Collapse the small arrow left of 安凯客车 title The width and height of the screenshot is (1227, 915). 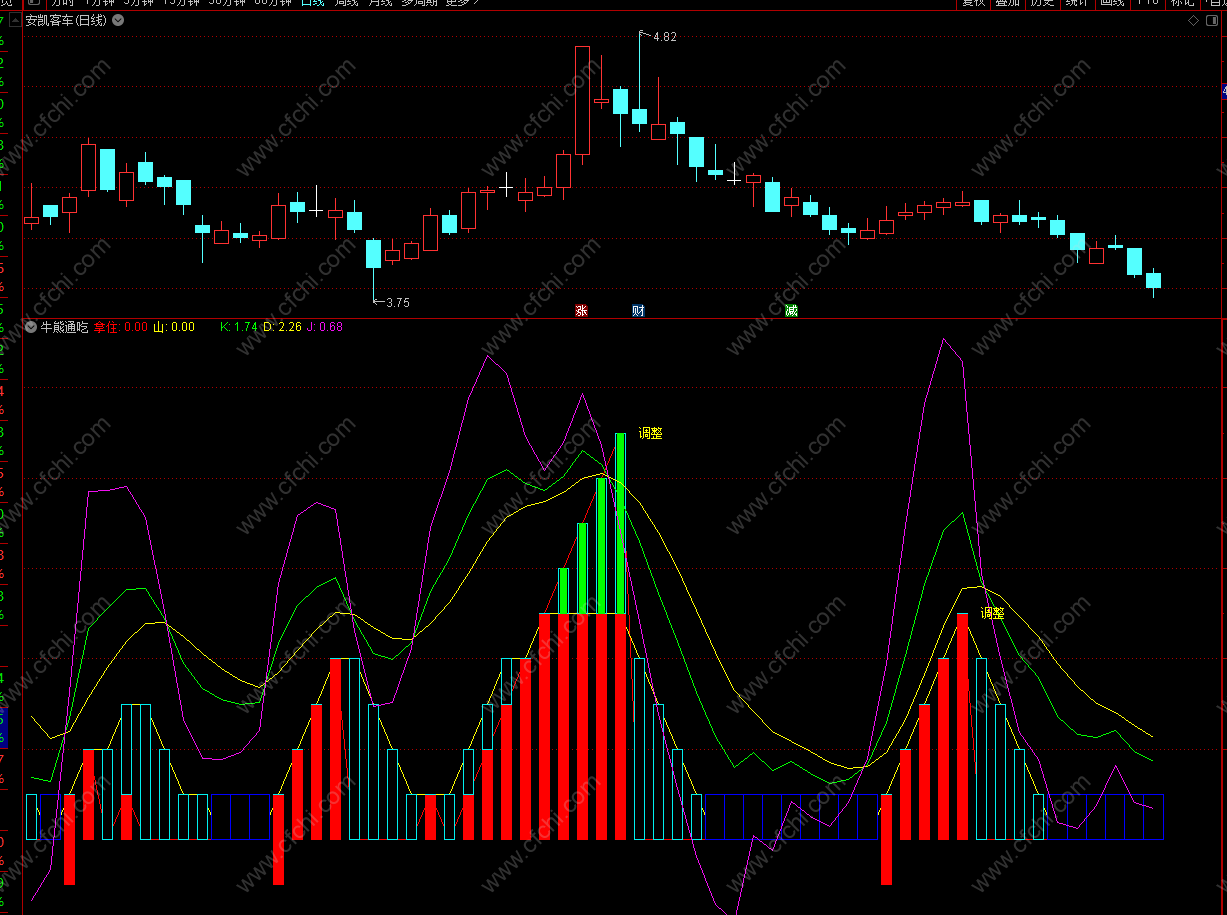17,20
